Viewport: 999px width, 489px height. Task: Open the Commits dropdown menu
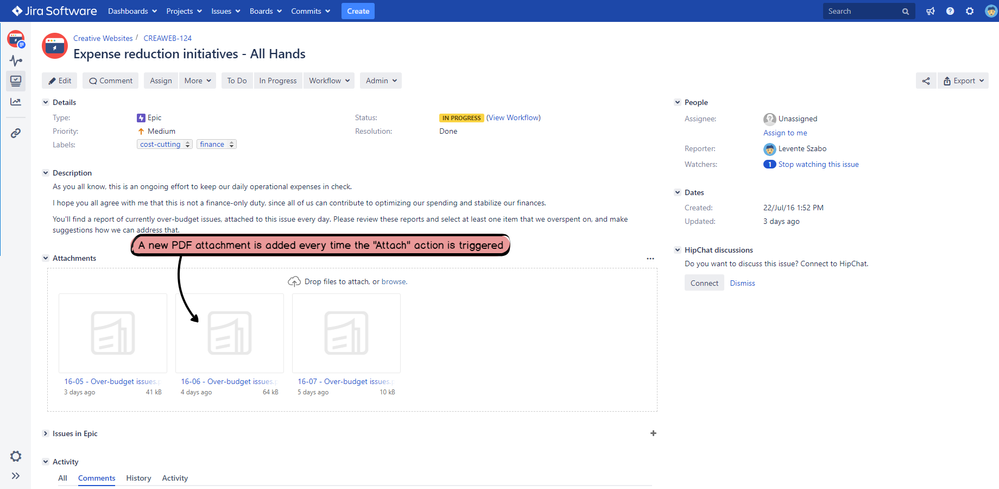coord(311,11)
